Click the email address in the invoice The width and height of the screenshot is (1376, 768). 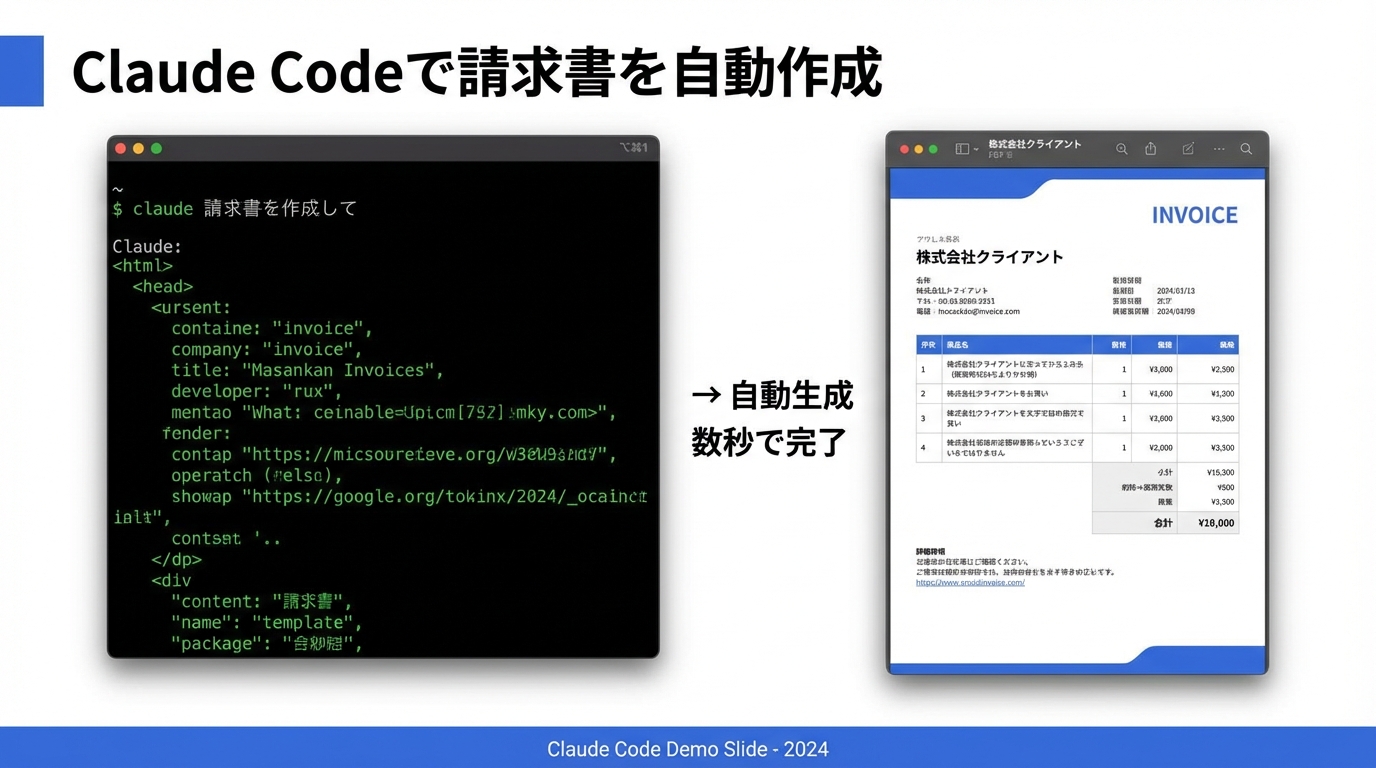click(978, 311)
